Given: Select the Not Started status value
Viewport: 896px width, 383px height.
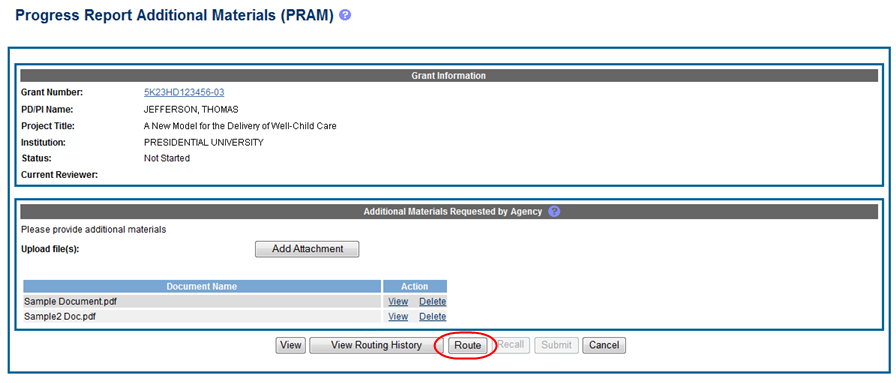Looking at the screenshot, I should pyautogui.click(x=167, y=159).
